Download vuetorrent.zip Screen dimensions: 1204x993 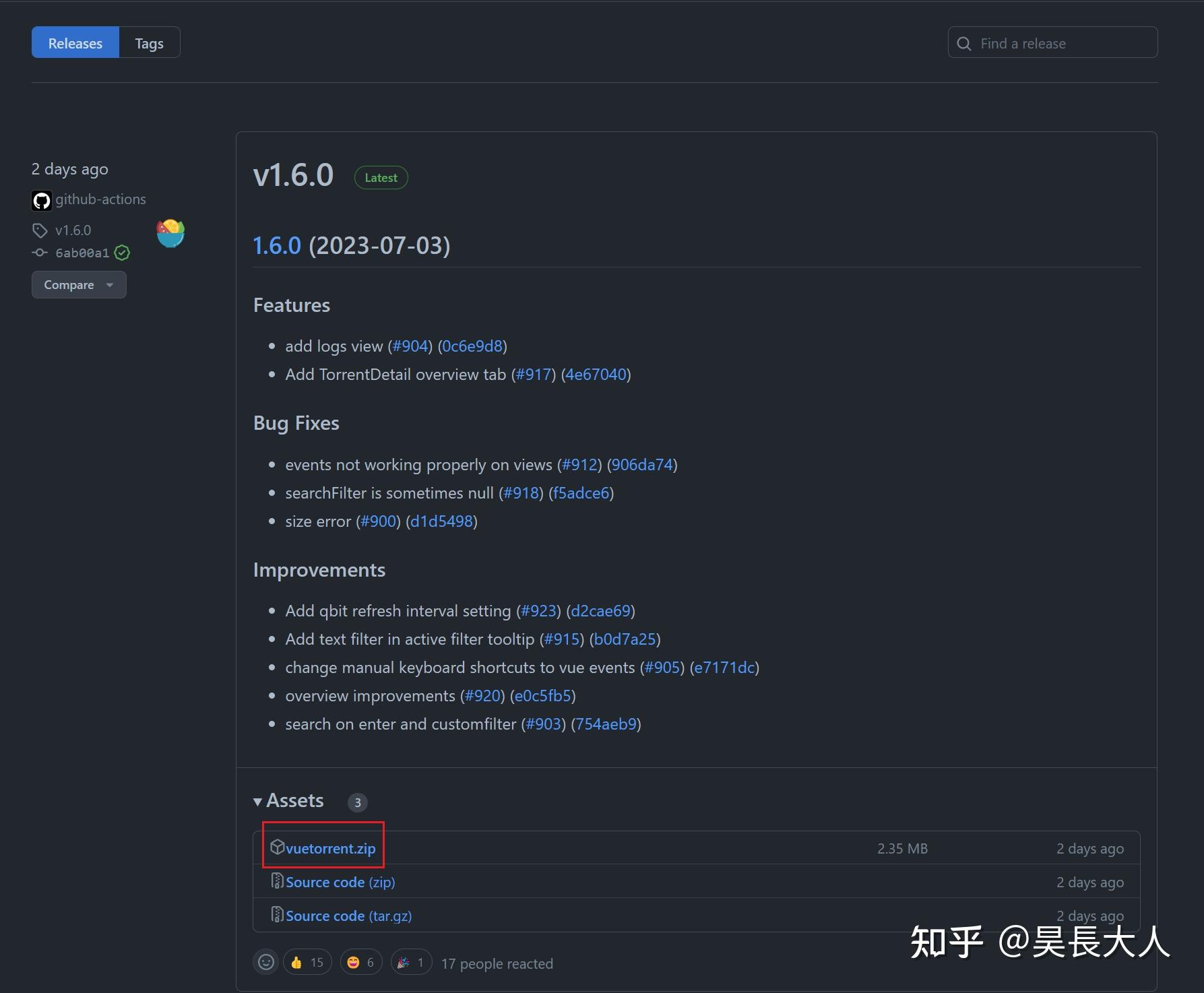coord(330,848)
